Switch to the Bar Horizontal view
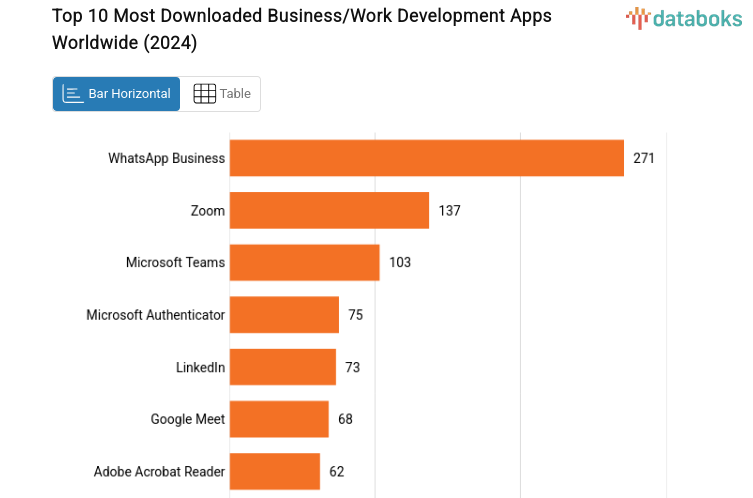 [x=116, y=94]
